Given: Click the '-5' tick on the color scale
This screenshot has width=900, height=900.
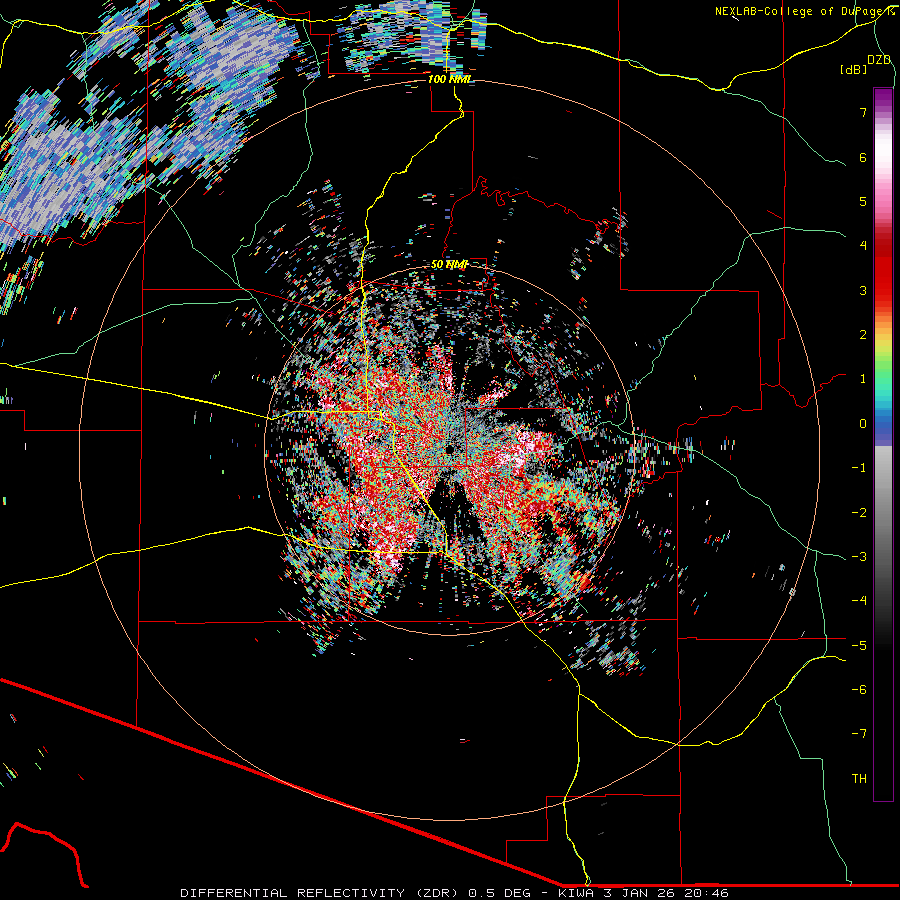Looking at the screenshot, I should coord(859,646).
